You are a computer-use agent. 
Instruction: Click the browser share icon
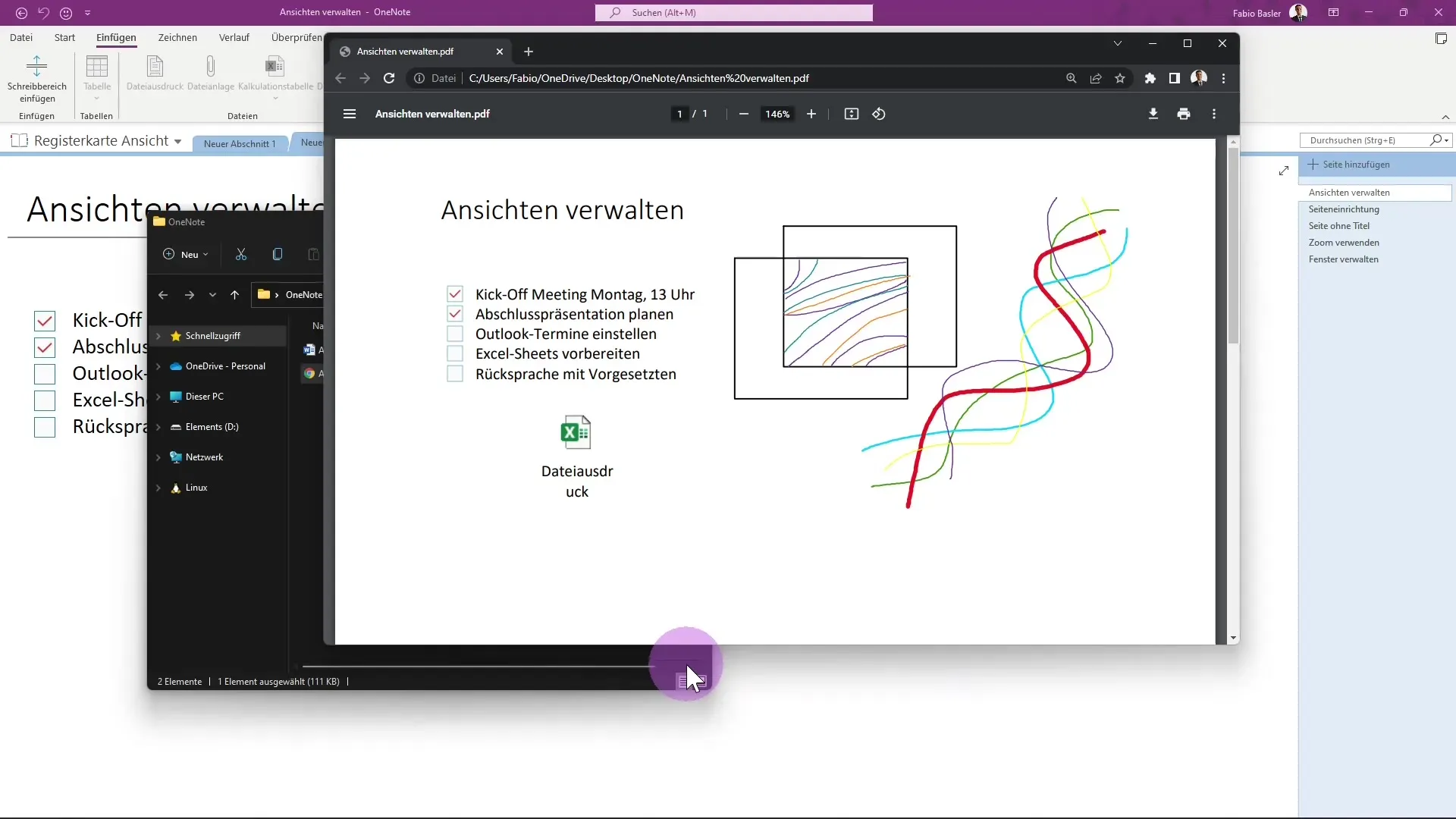1096,78
